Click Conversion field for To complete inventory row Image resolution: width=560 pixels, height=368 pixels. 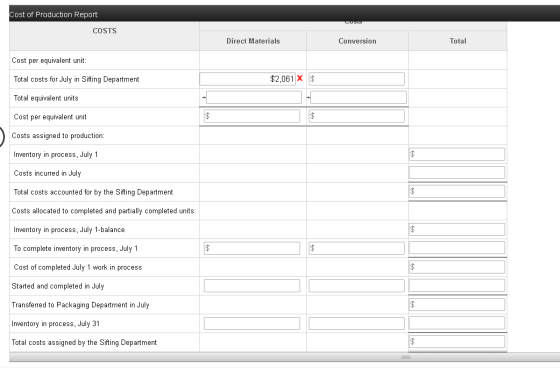[x=356, y=248]
